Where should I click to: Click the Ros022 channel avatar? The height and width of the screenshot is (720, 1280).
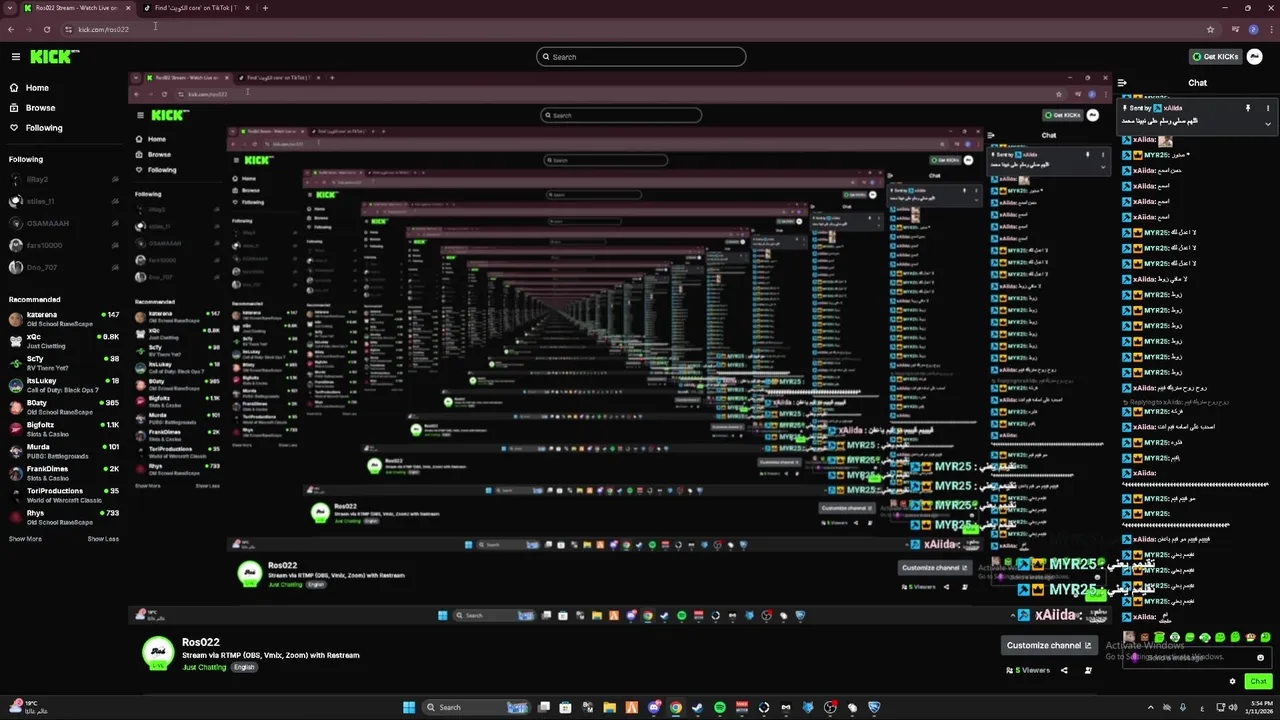pyautogui.click(x=157, y=653)
